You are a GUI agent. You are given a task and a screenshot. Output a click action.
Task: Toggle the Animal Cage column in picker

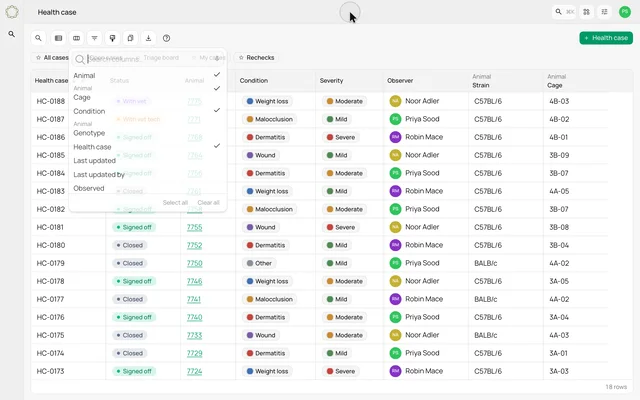(147, 93)
